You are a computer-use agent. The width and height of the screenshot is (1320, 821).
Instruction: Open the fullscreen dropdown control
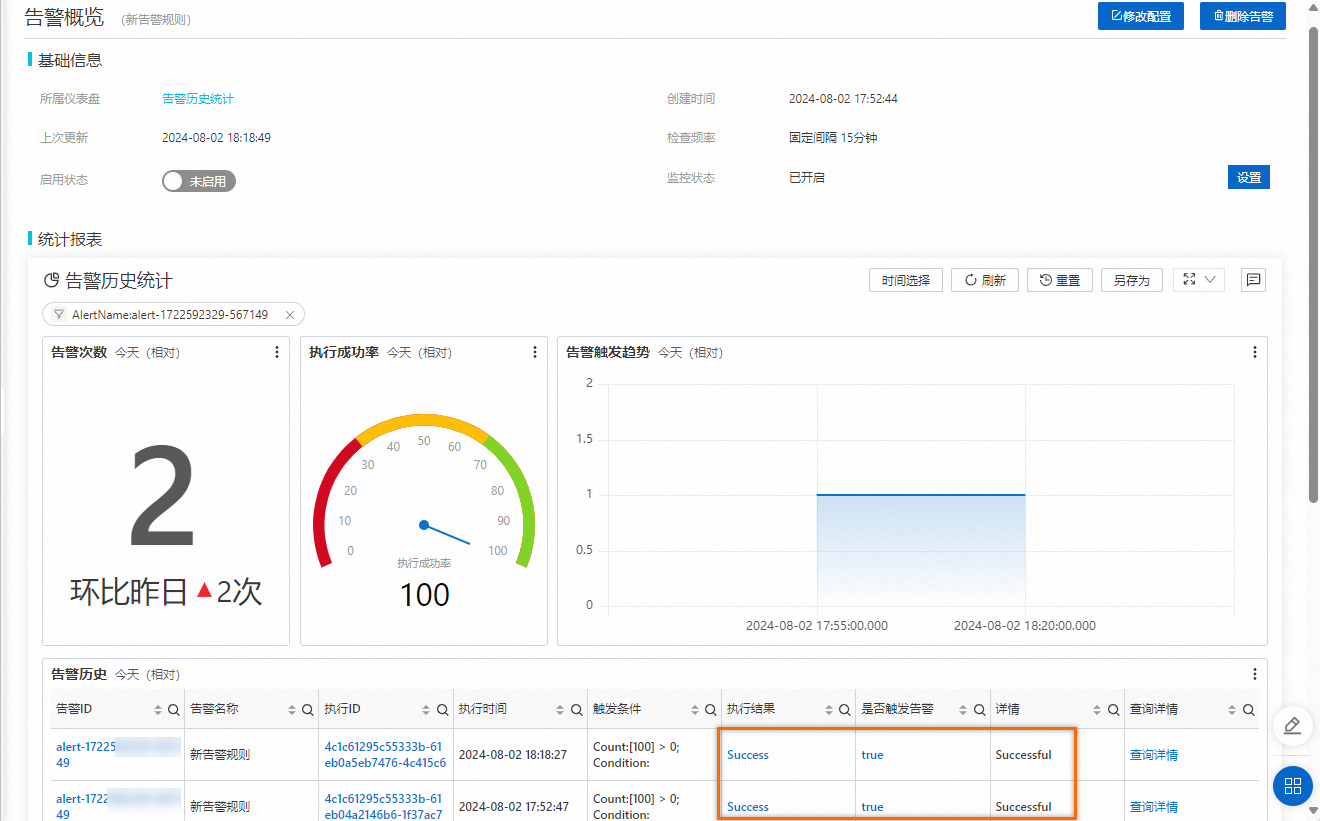(x=1199, y=280)
